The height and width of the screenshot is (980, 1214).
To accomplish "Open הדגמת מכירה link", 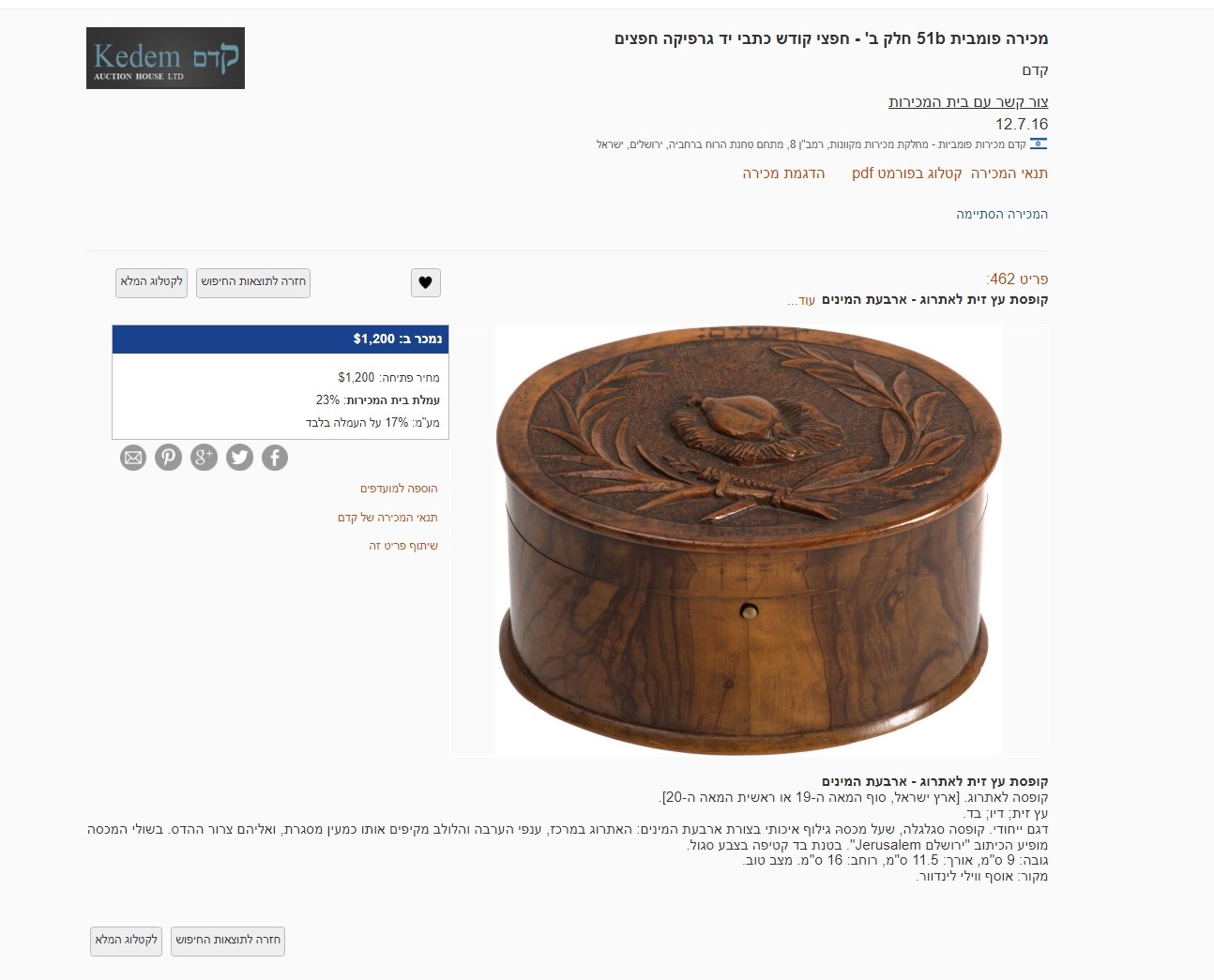I will click(783, 173).
